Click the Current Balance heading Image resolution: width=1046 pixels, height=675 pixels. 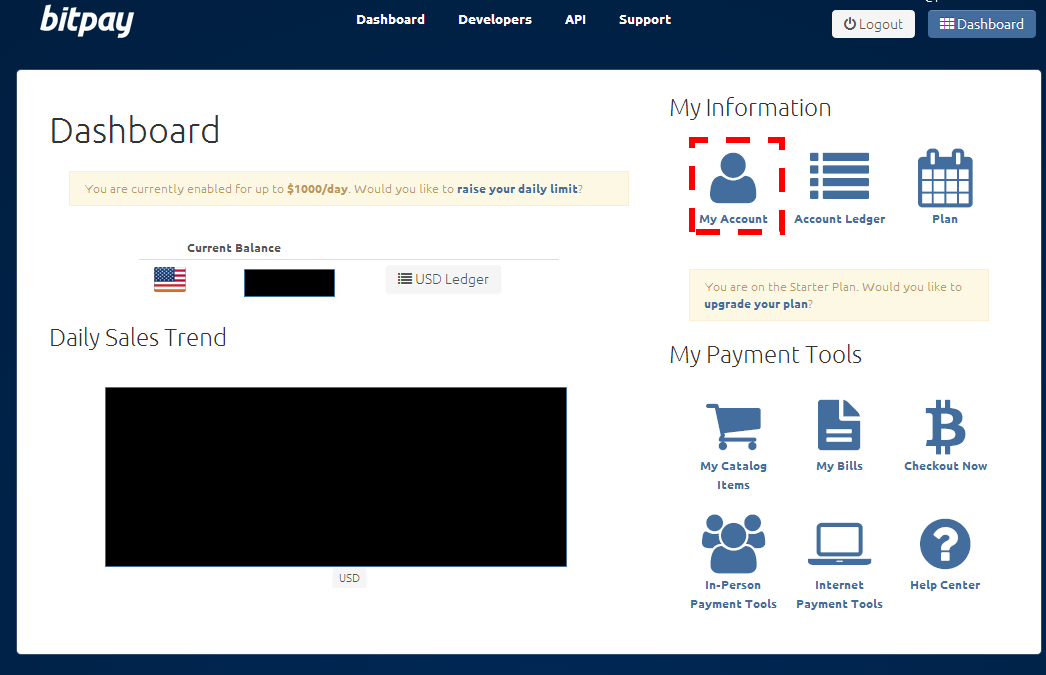coord(233,248)
